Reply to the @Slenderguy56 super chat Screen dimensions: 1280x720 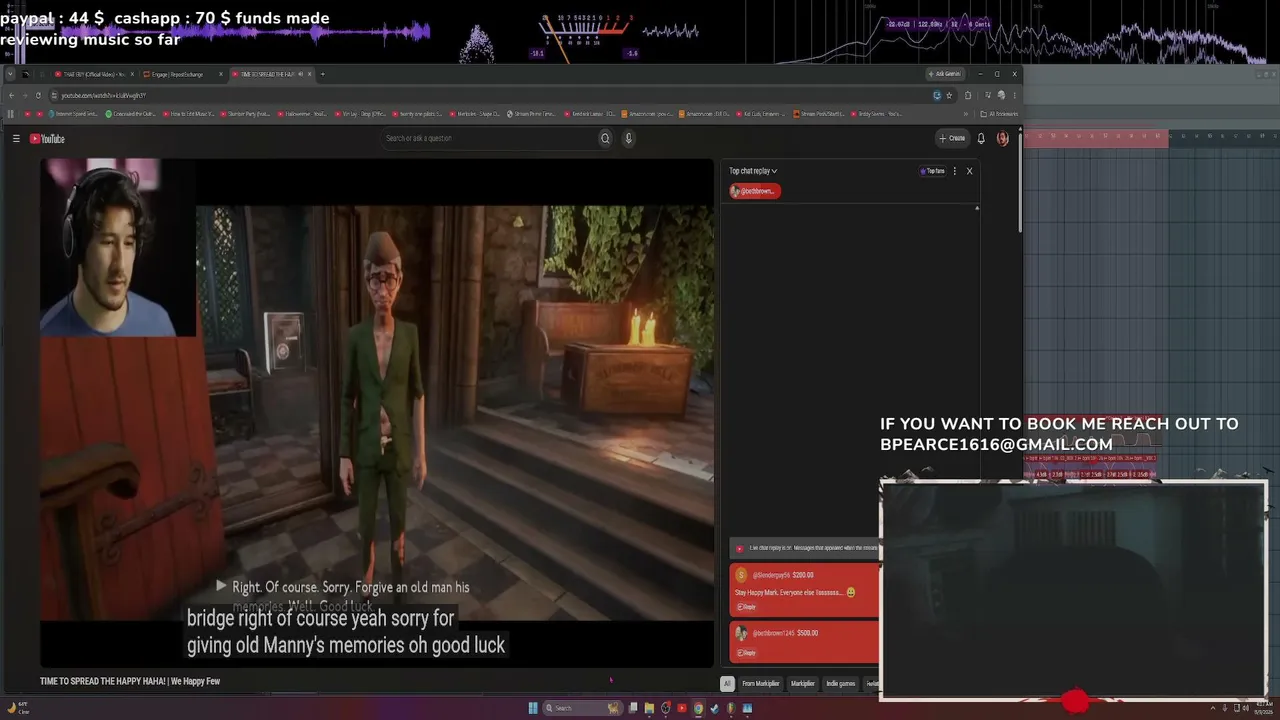click(x=746, y=607)
